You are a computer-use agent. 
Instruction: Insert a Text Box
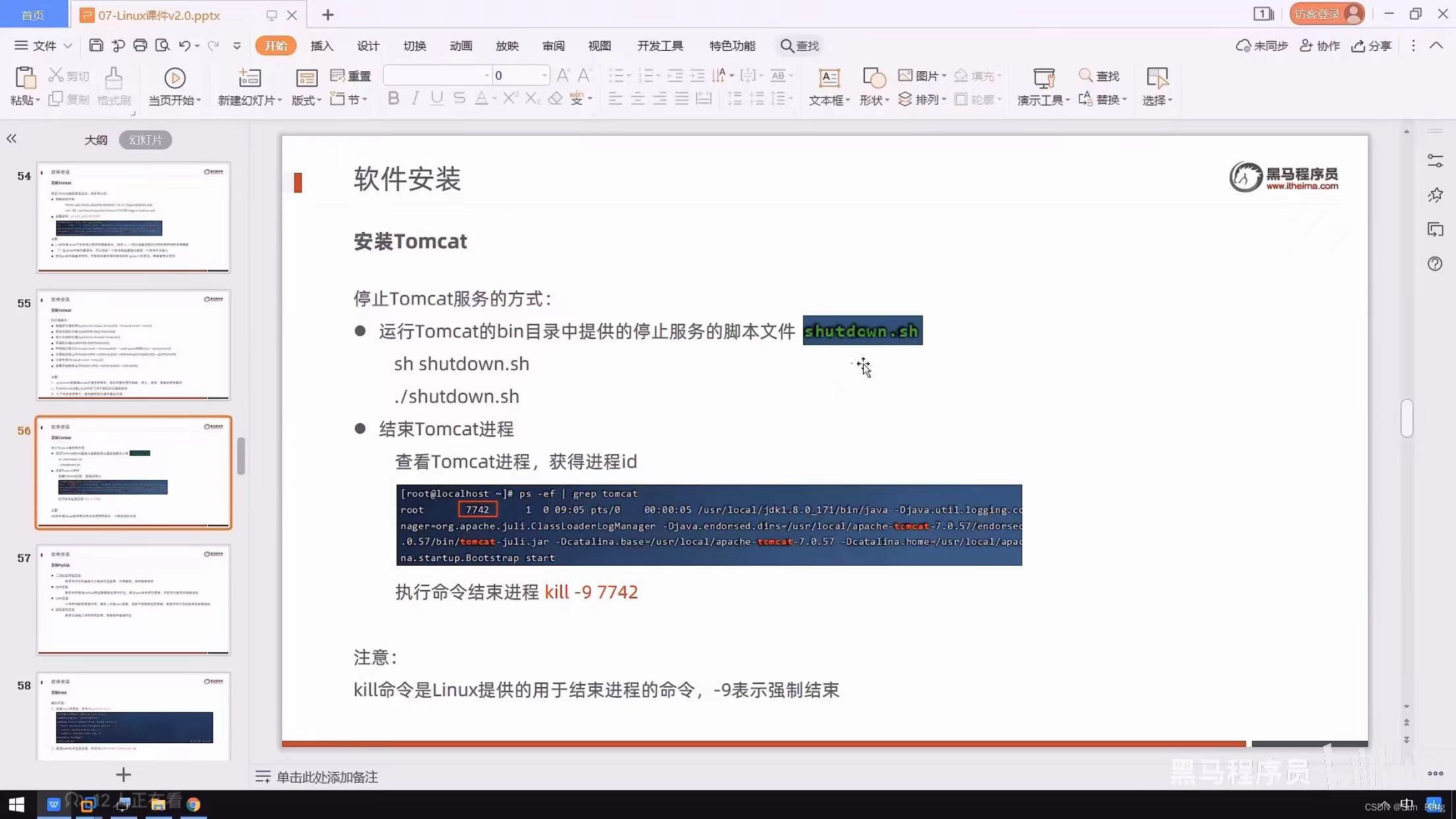(x=829, y=86)
